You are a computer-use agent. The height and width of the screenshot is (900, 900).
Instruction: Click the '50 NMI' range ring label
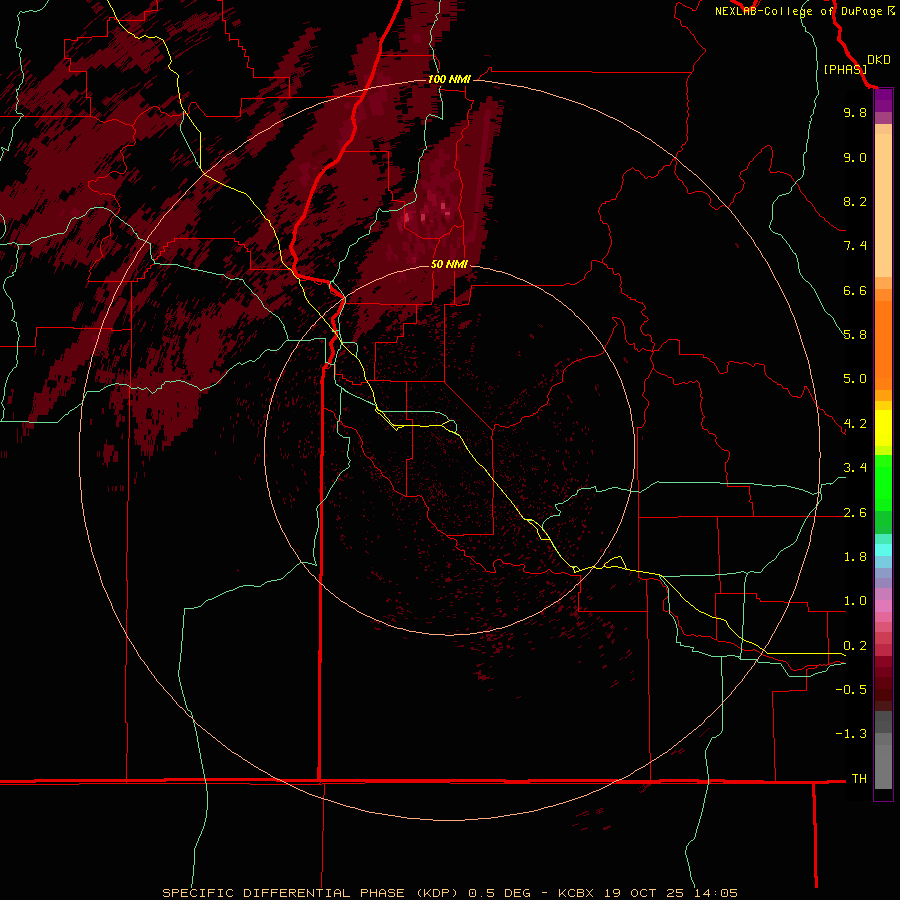[449, 264]
